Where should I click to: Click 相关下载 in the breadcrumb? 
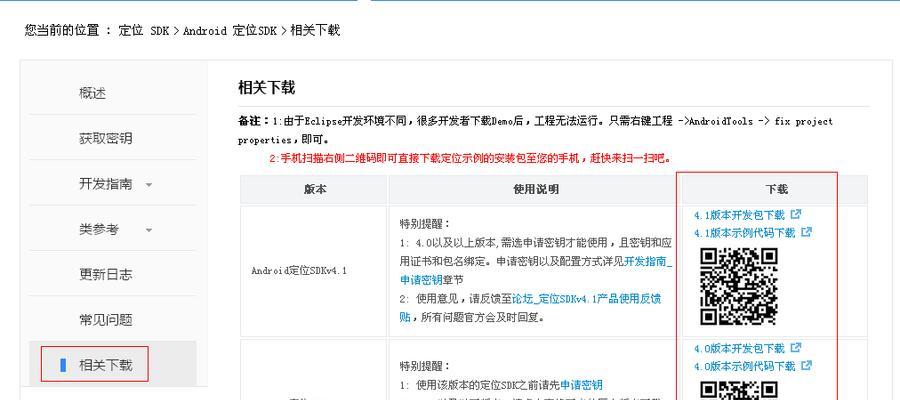point(315,30)
